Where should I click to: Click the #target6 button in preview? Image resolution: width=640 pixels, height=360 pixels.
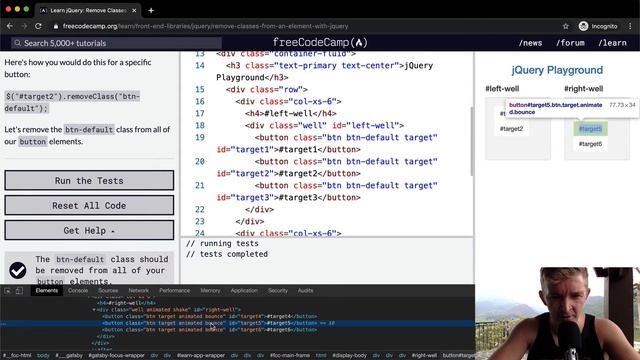pyautogui.click(x=590, y=144)
